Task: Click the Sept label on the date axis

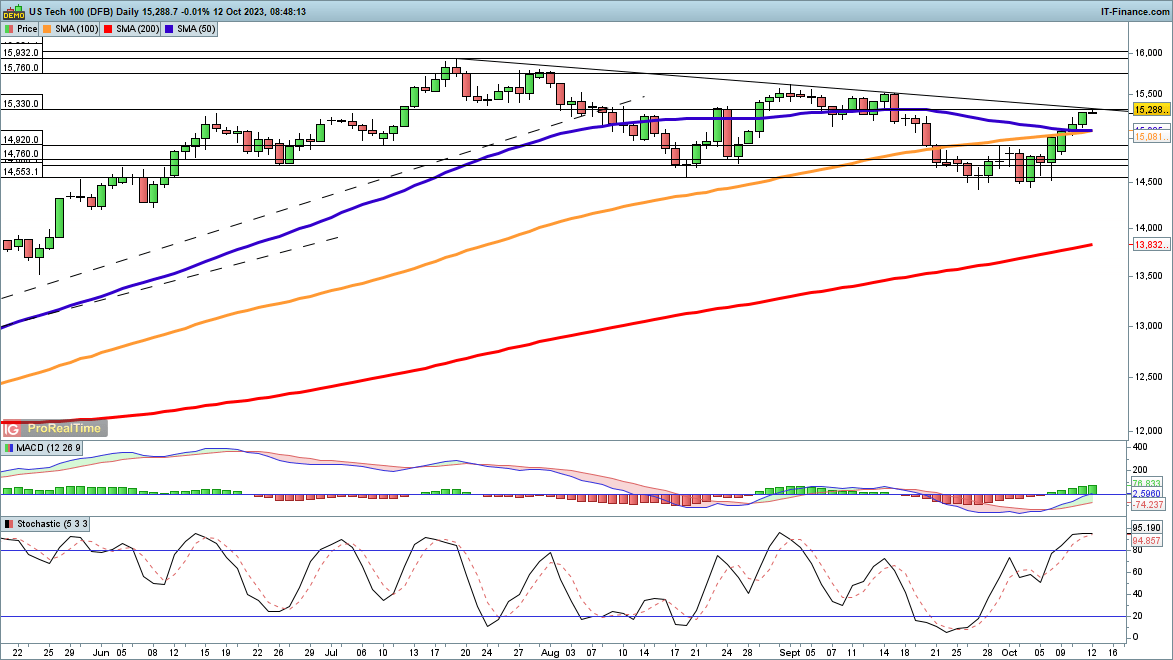Action: [790, 653]
